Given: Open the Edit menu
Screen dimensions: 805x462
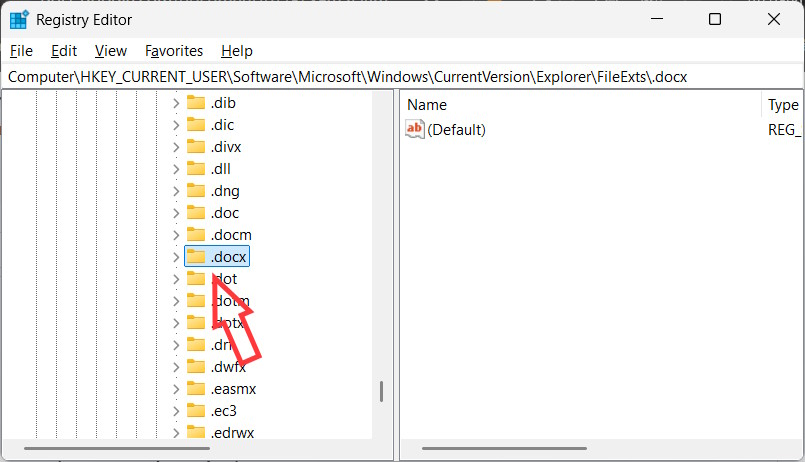Looking at the screenshot, I should coord(64,51).
